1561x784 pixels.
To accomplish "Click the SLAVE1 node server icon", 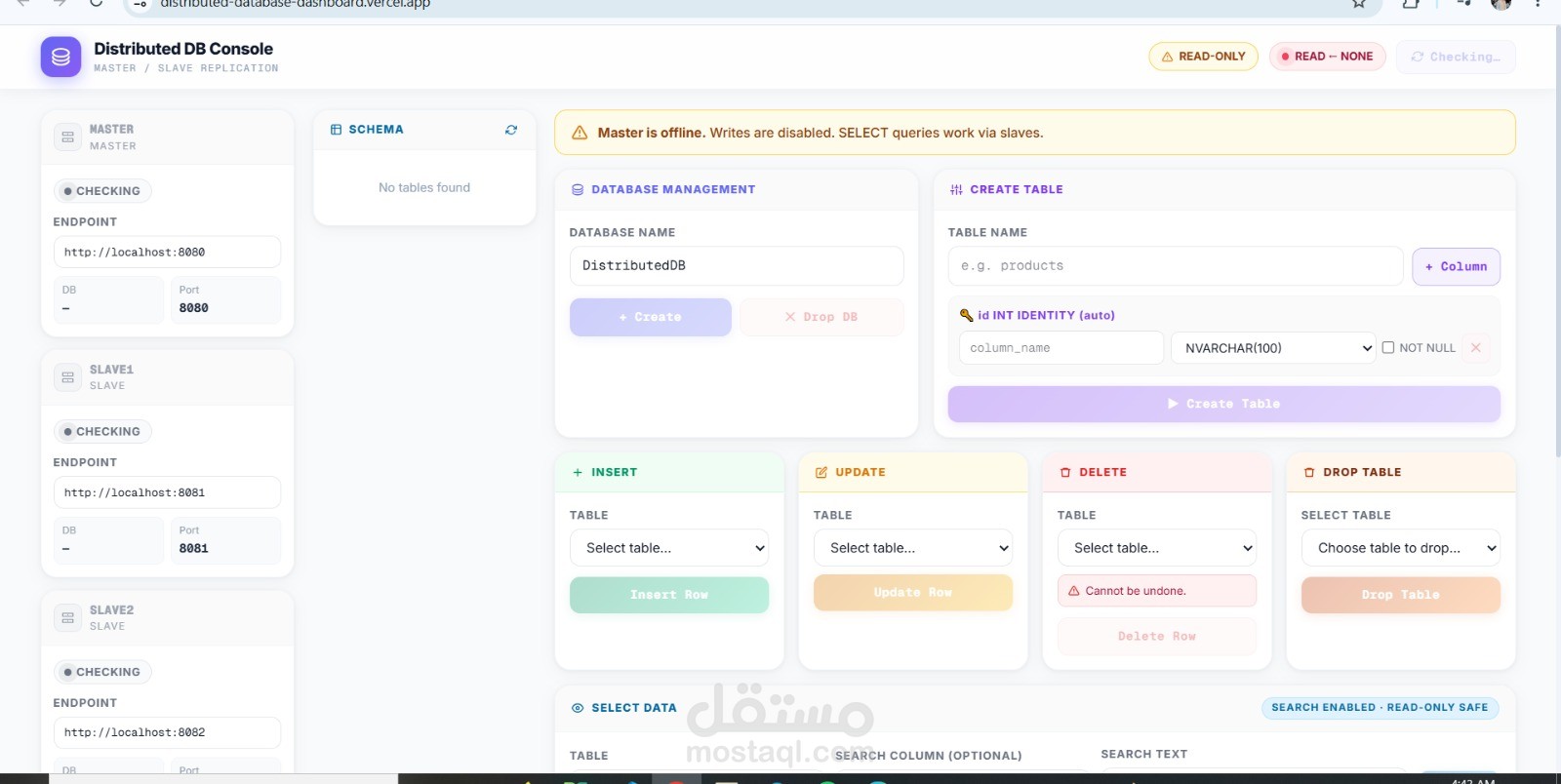I will (68, 377).
